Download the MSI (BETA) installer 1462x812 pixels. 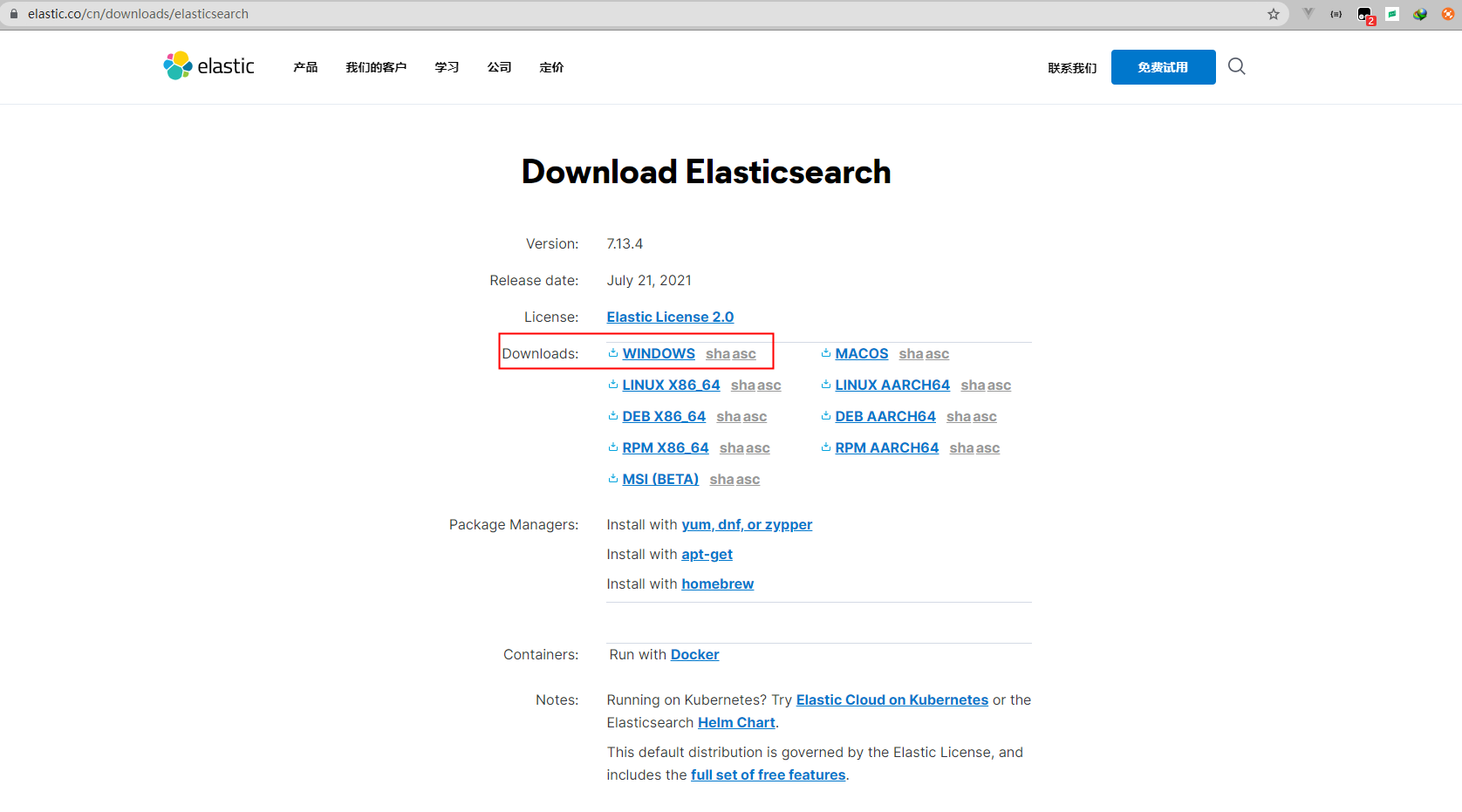coord(660,479)
